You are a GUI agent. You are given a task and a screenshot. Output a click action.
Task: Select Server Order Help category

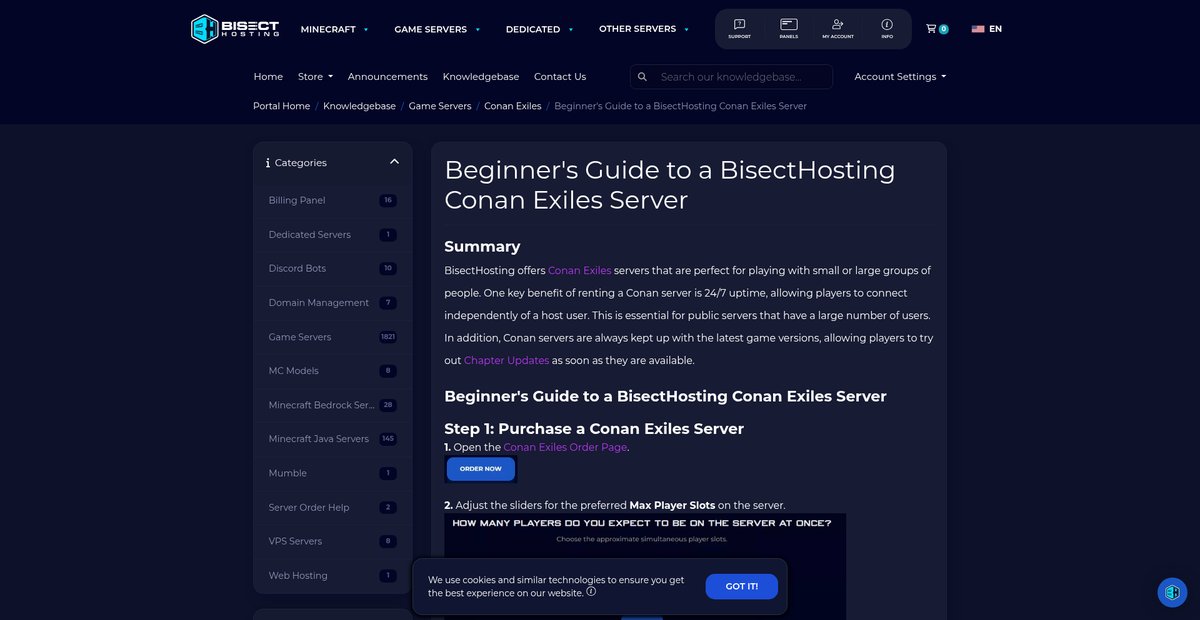[x=332, y=507]
